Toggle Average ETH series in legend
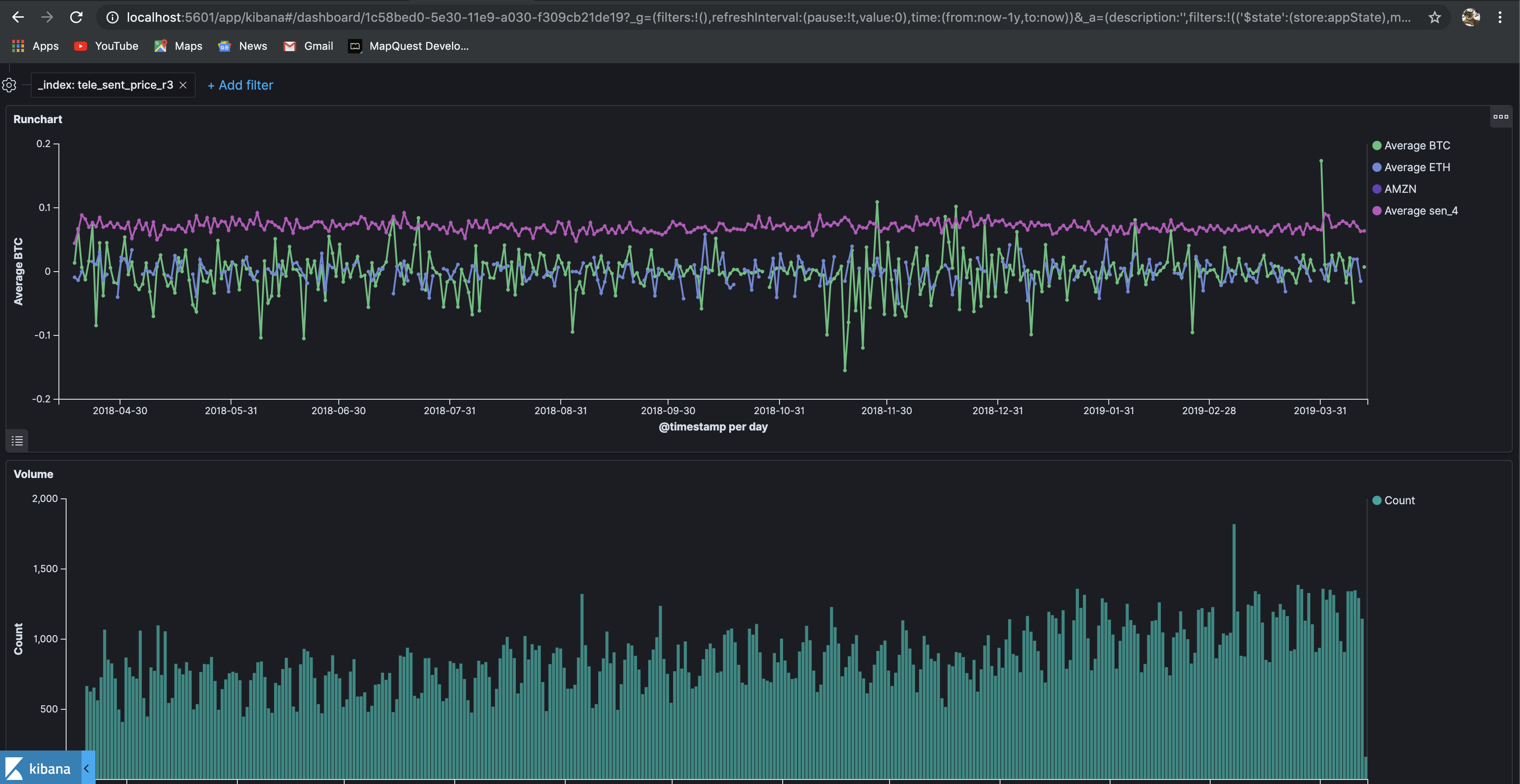Viewport: 1520px width, 784px height. 1416,167
